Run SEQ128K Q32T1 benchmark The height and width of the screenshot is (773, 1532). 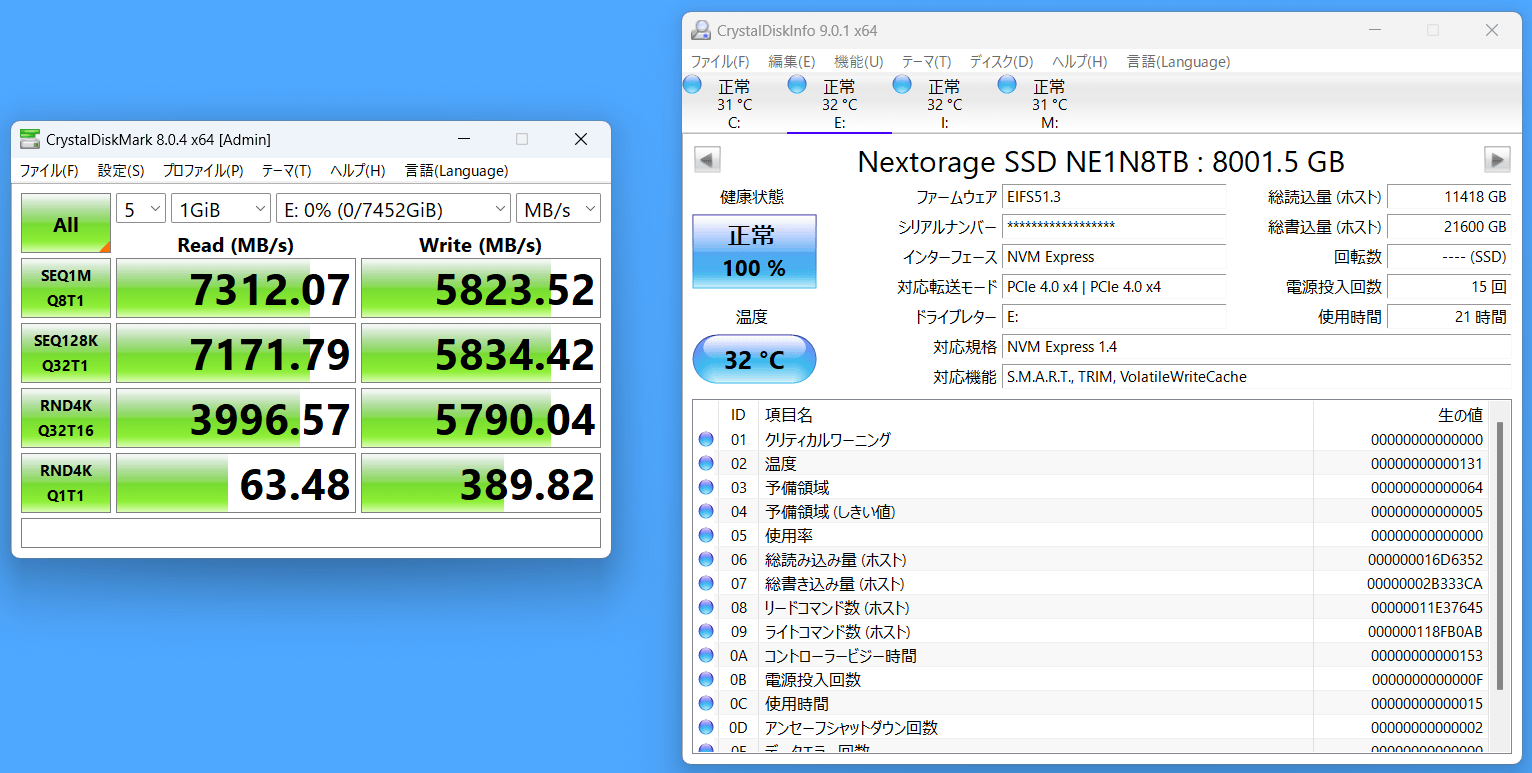tap(66, 353)
